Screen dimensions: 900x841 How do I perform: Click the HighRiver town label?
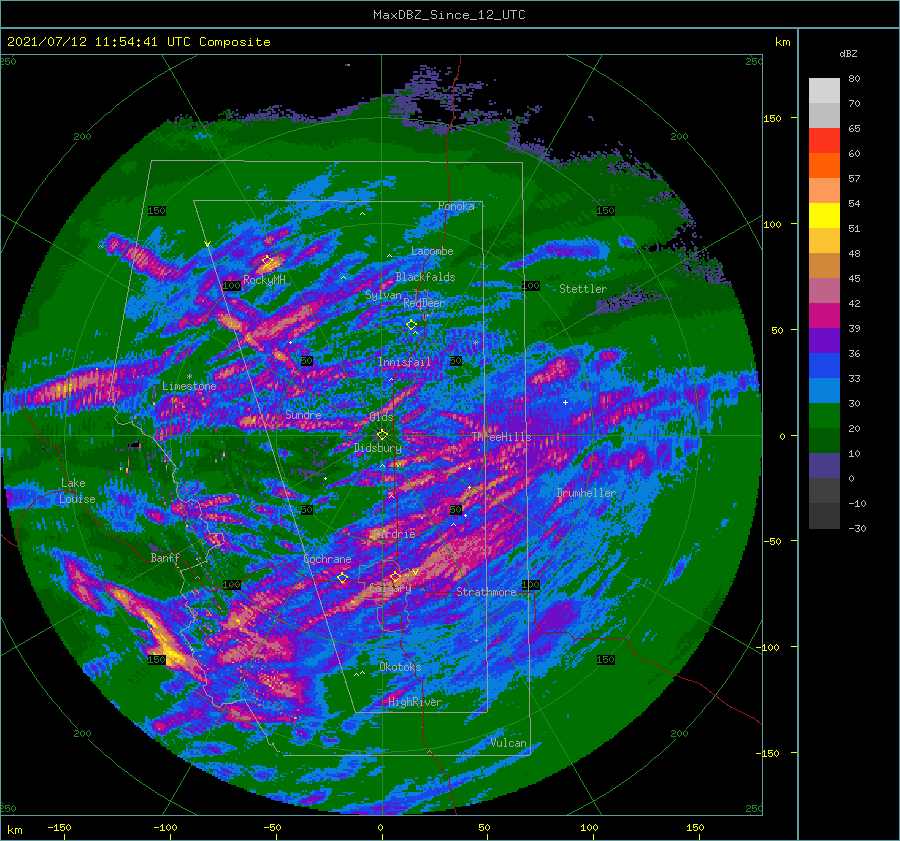point(415,702)
